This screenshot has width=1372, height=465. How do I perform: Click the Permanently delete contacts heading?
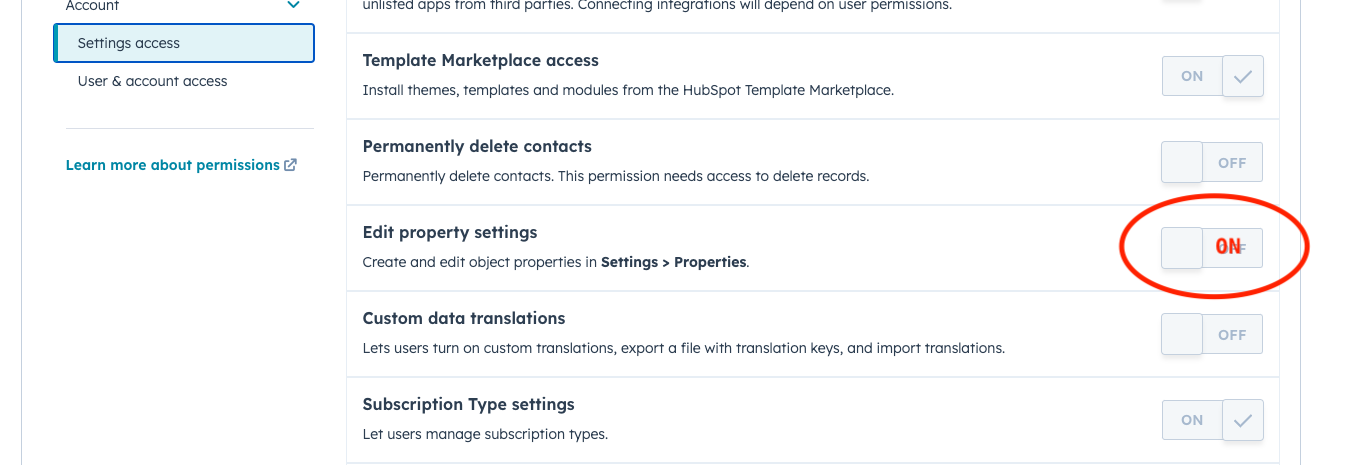[477, 147]
